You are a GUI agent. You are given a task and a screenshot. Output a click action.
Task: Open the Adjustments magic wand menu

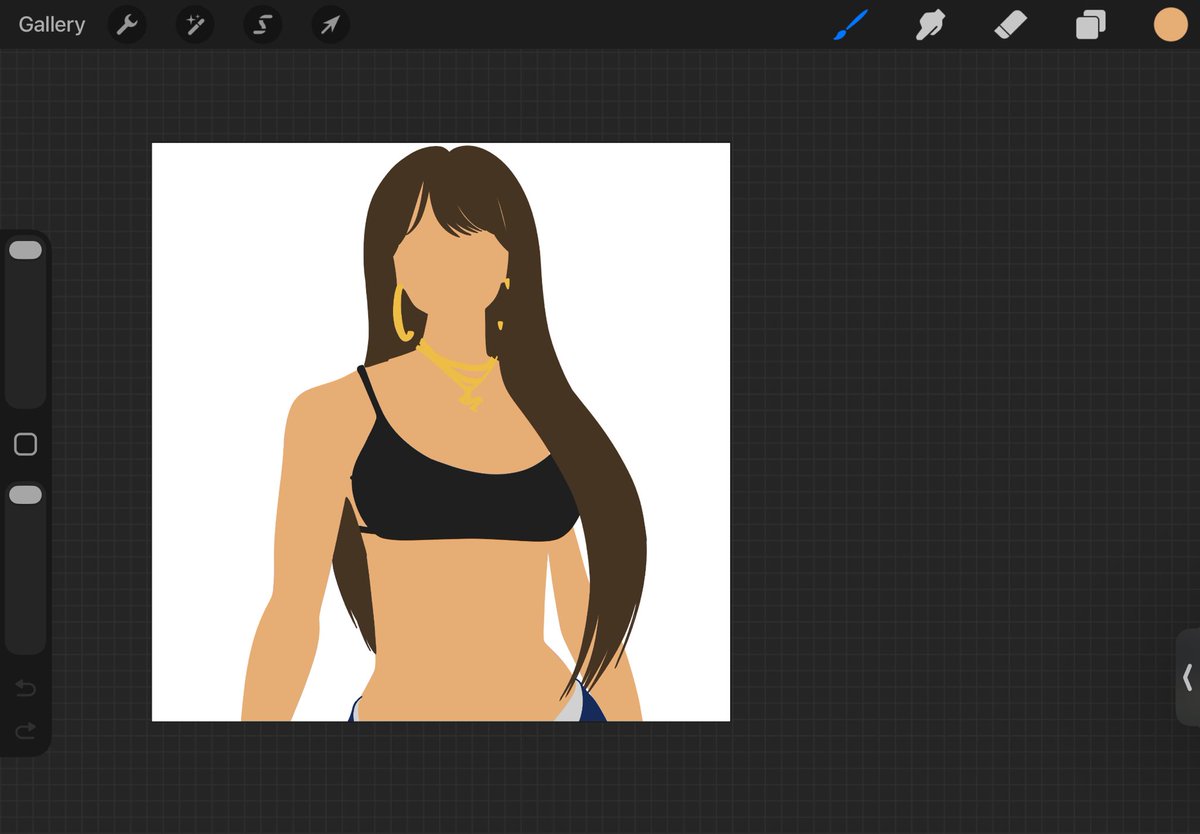tap(195, 25)
